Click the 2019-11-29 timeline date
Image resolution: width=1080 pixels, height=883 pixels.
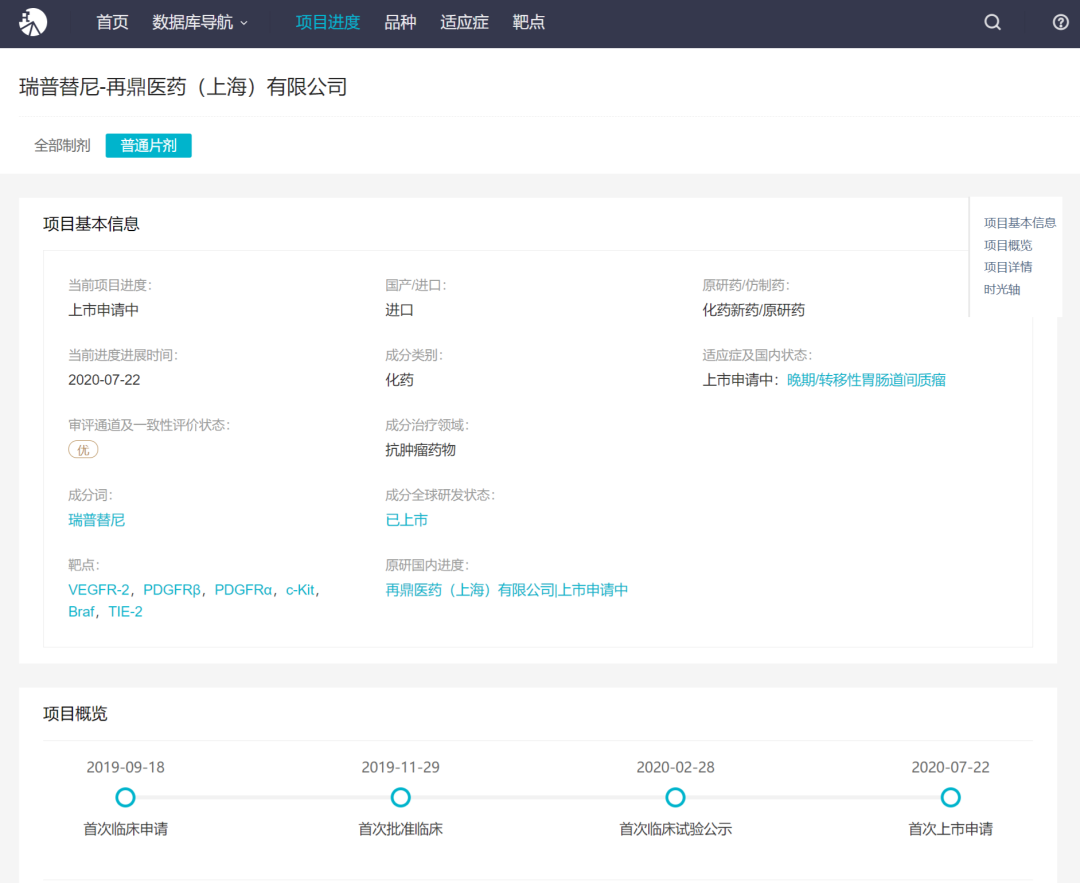(400, 767)
